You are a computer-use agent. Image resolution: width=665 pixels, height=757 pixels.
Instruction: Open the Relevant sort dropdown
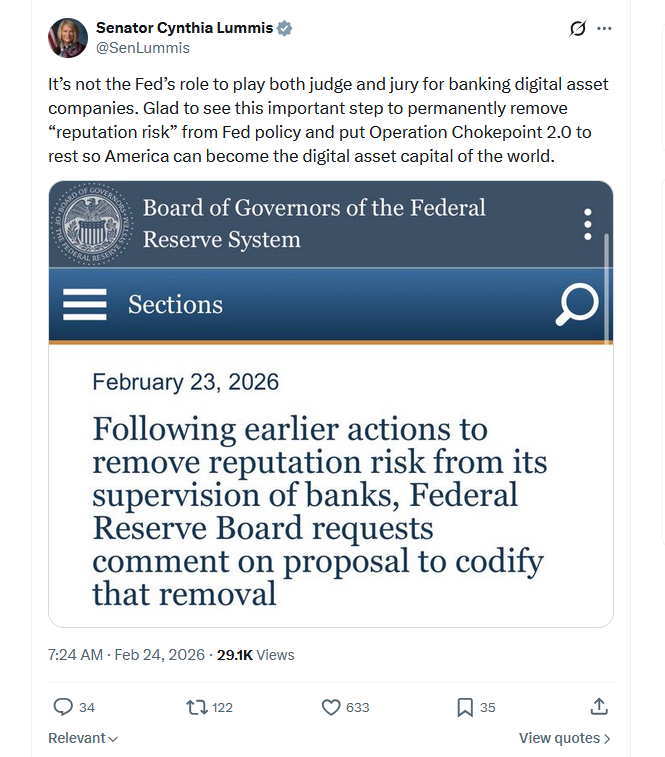[x=83, y=738]
